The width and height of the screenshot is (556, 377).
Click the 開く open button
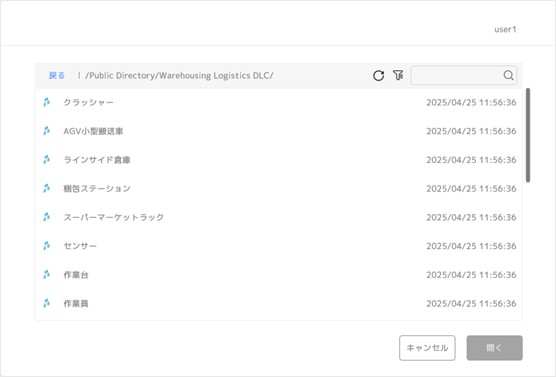click(494, 348)
